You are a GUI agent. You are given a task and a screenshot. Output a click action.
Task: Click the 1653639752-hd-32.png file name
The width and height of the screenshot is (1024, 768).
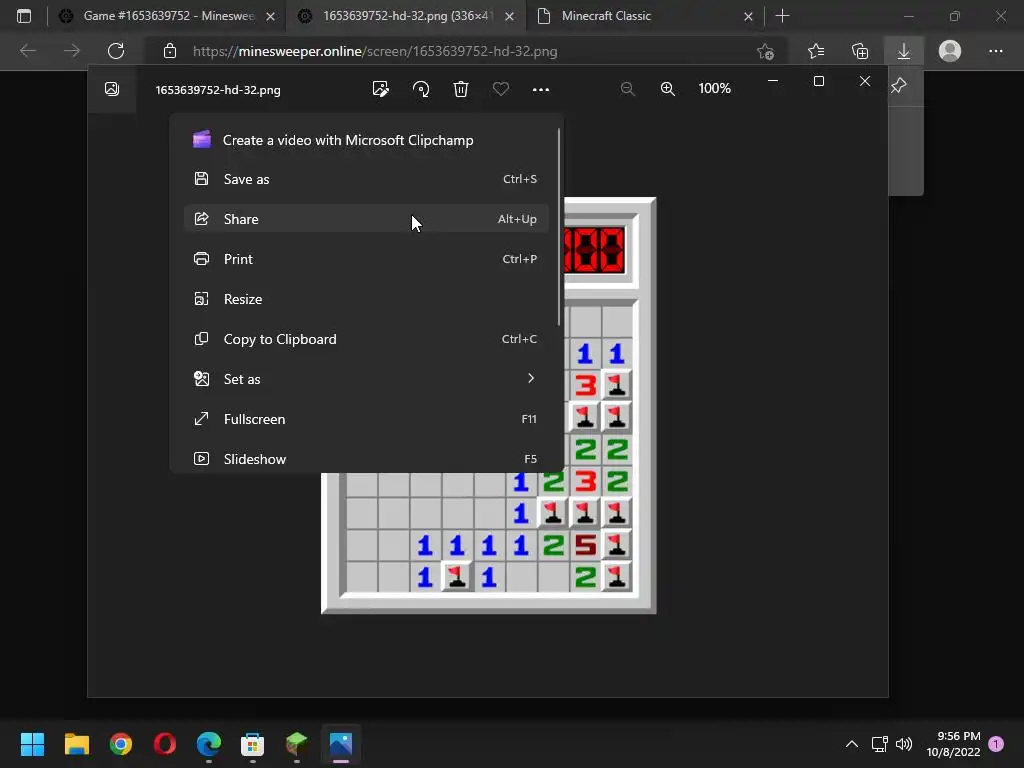[218, 89]
